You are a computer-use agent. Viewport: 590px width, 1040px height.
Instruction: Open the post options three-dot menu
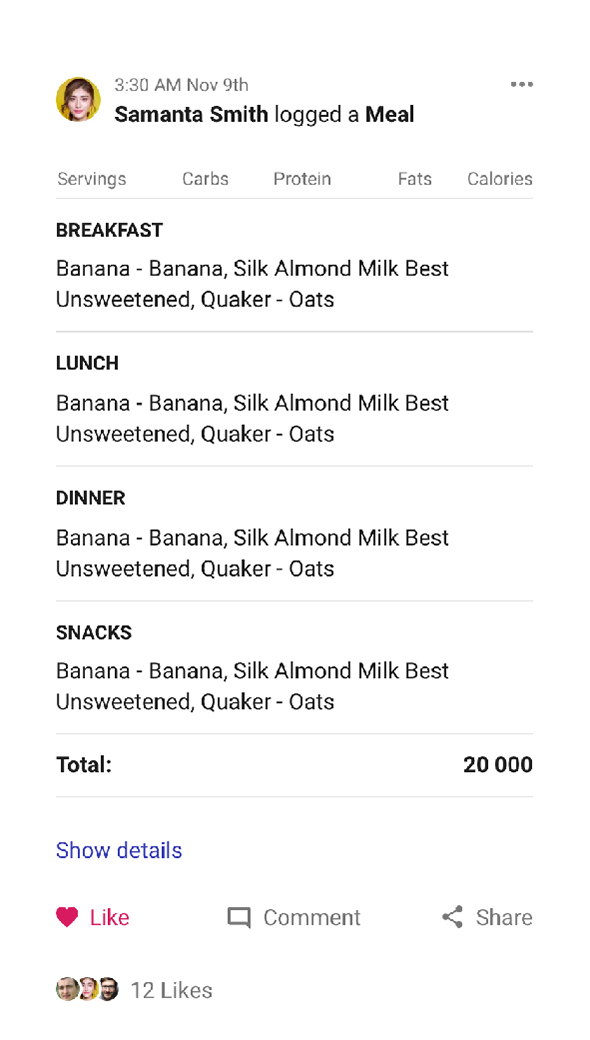521,85
